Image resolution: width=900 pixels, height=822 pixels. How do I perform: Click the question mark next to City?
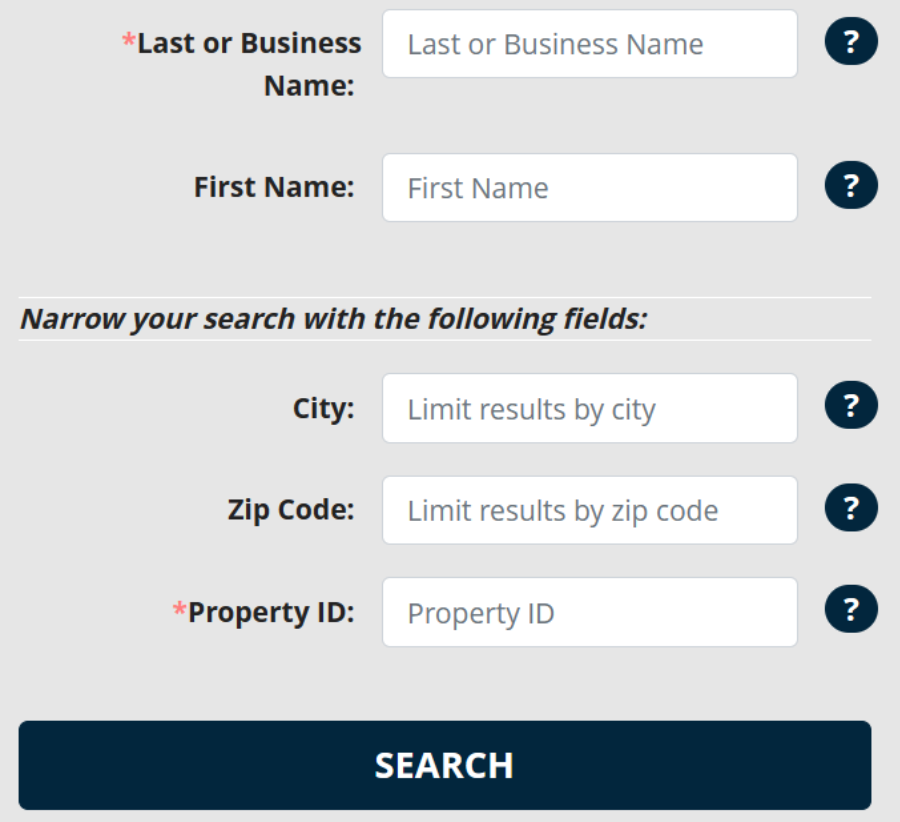click(x=851, y=406)
